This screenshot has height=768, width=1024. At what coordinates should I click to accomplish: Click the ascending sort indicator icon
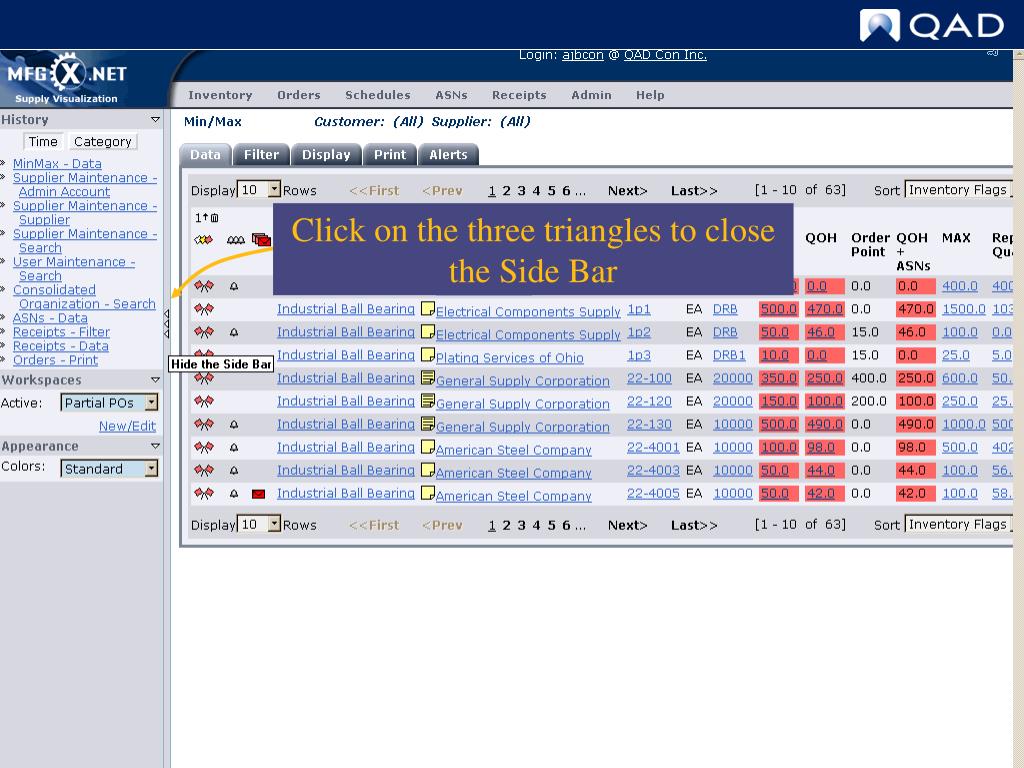[x=206, y=217]
